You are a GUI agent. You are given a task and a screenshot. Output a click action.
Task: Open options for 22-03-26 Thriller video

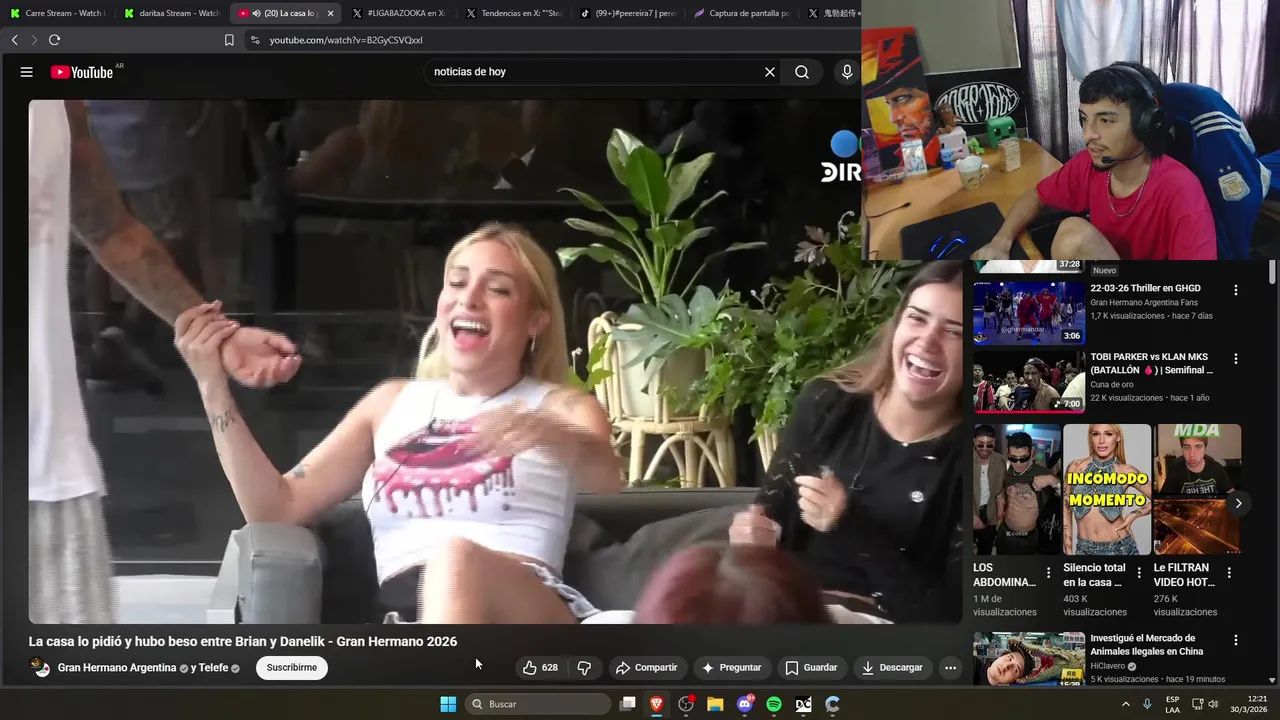point(1236,290)
